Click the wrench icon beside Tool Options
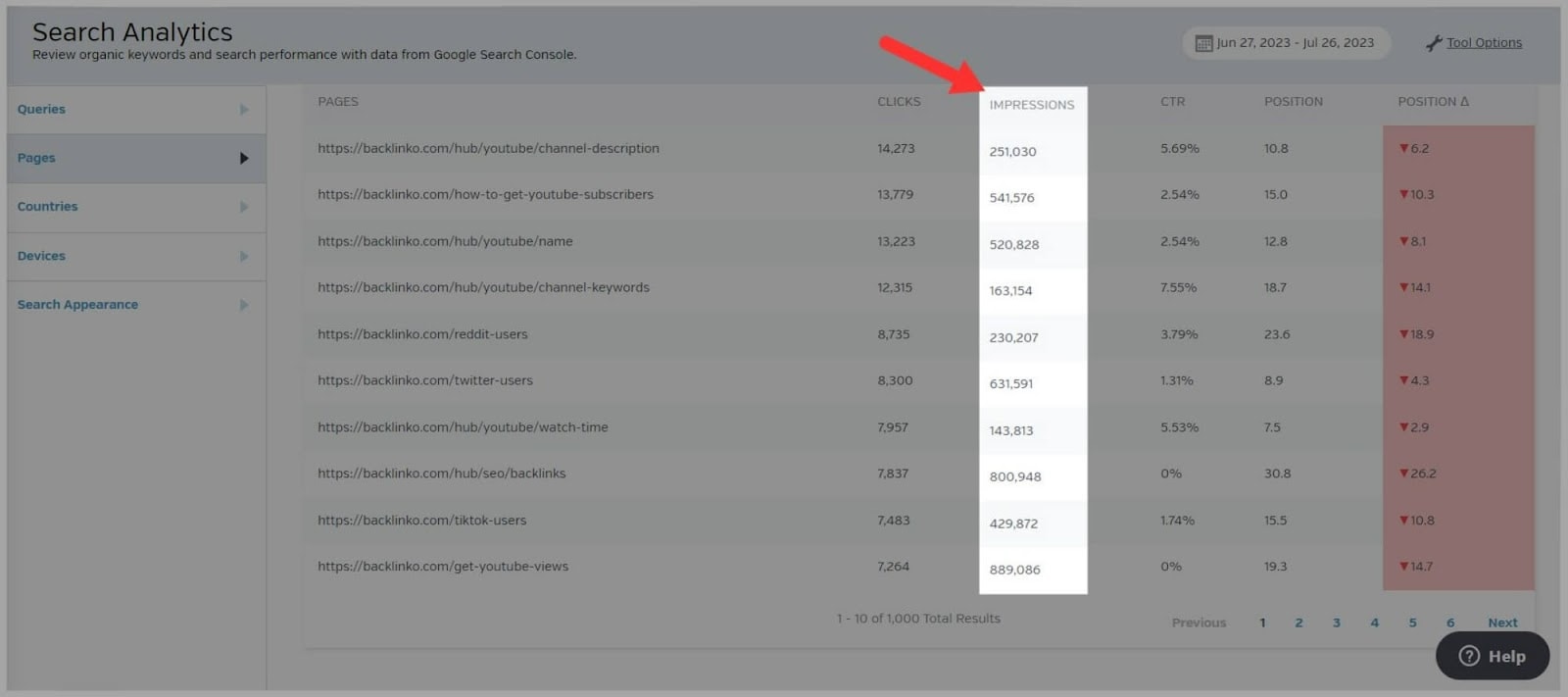The width and height of the screenshot is (1568, 697). (1434, 43)
